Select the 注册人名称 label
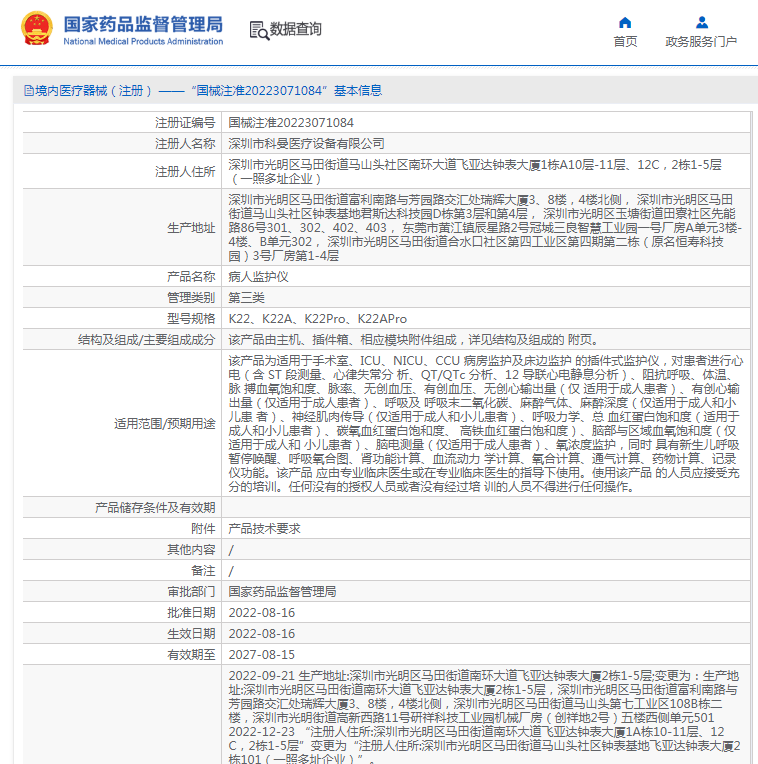758x764 pixels. pos(185,144)
